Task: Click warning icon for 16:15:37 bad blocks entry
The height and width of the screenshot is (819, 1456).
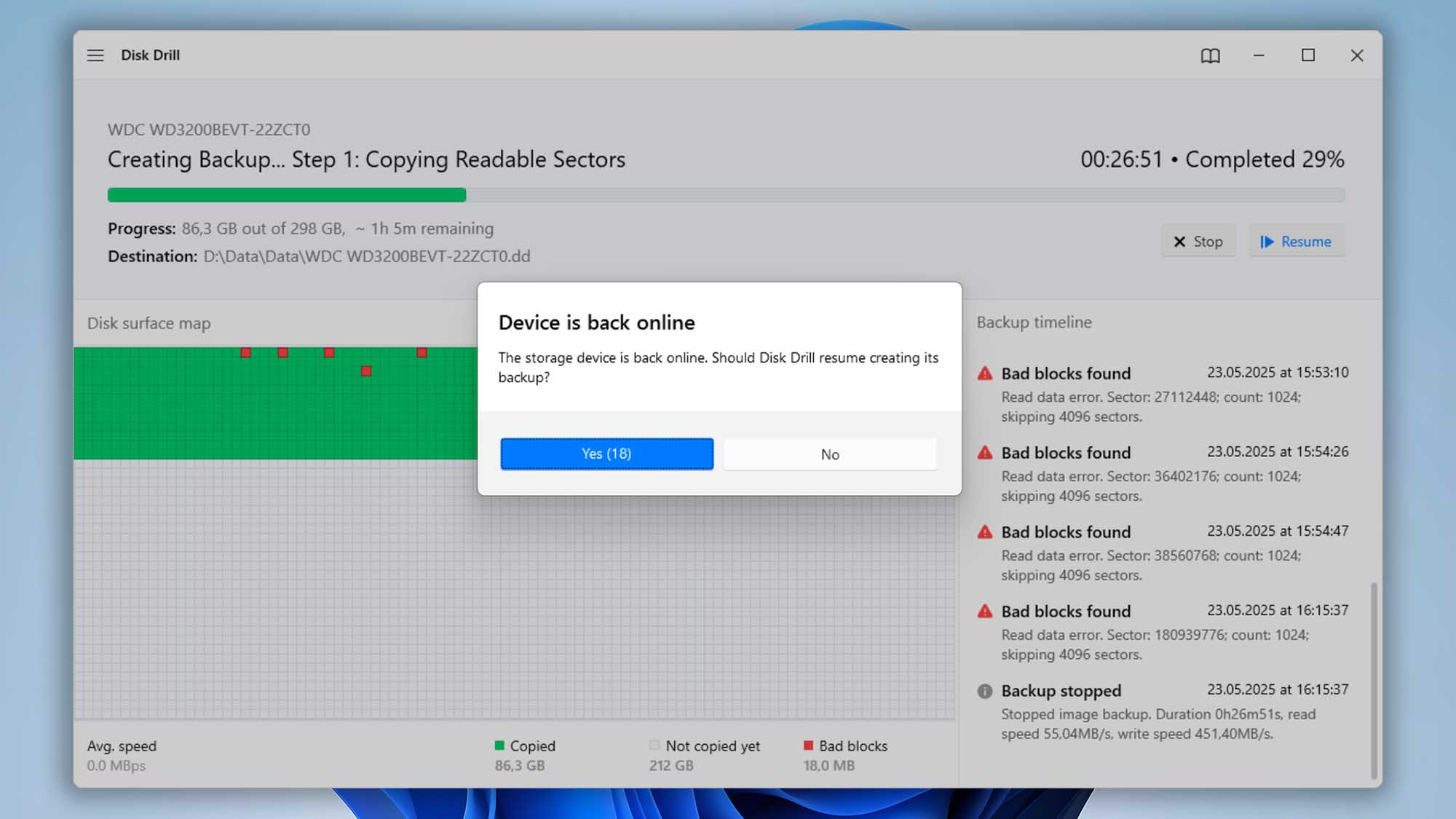Action: pos(985,612)
